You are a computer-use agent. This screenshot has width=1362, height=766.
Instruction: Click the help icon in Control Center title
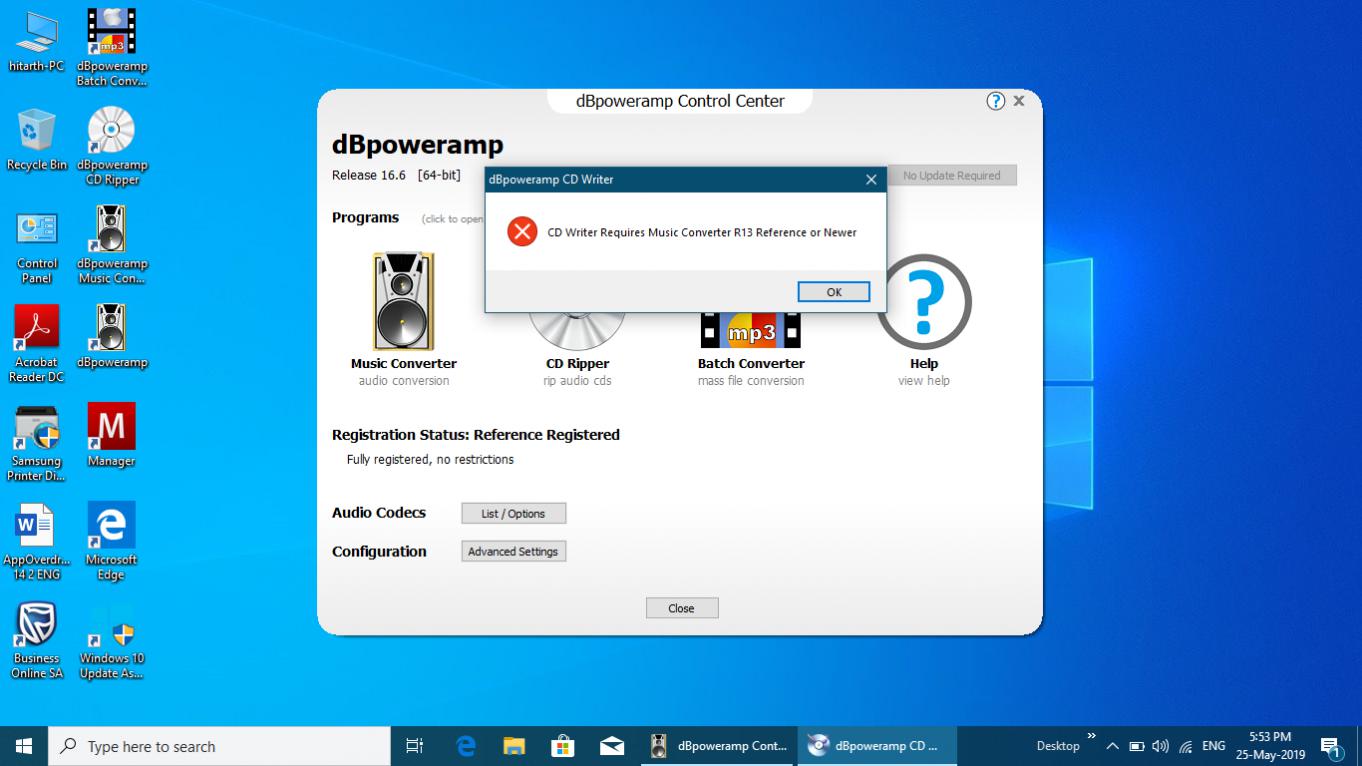[x=995, y=101]
